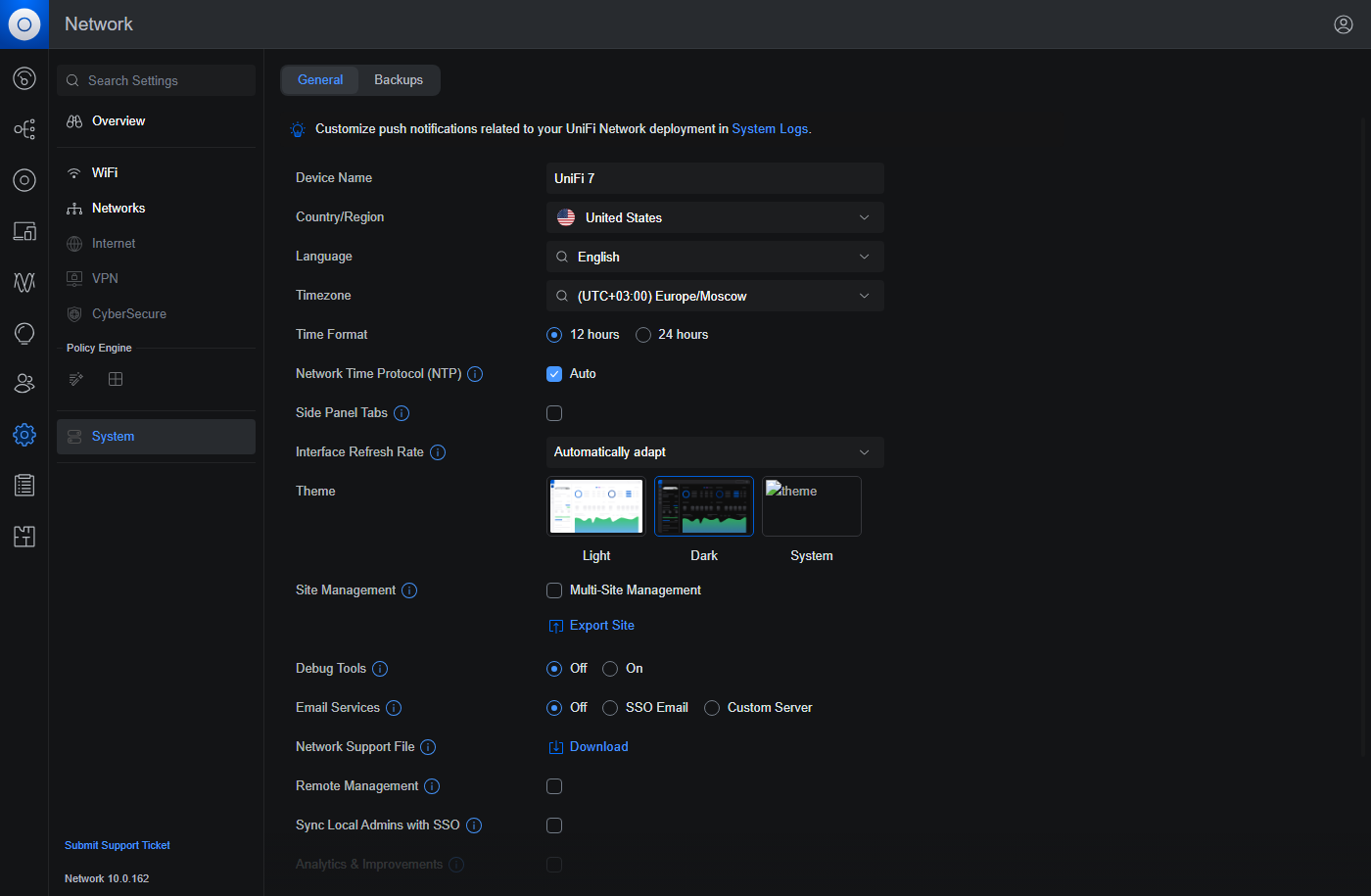Open the Dashboard icon in left rail
Viewport: 1371px width, 896px height.
point(24,78)
